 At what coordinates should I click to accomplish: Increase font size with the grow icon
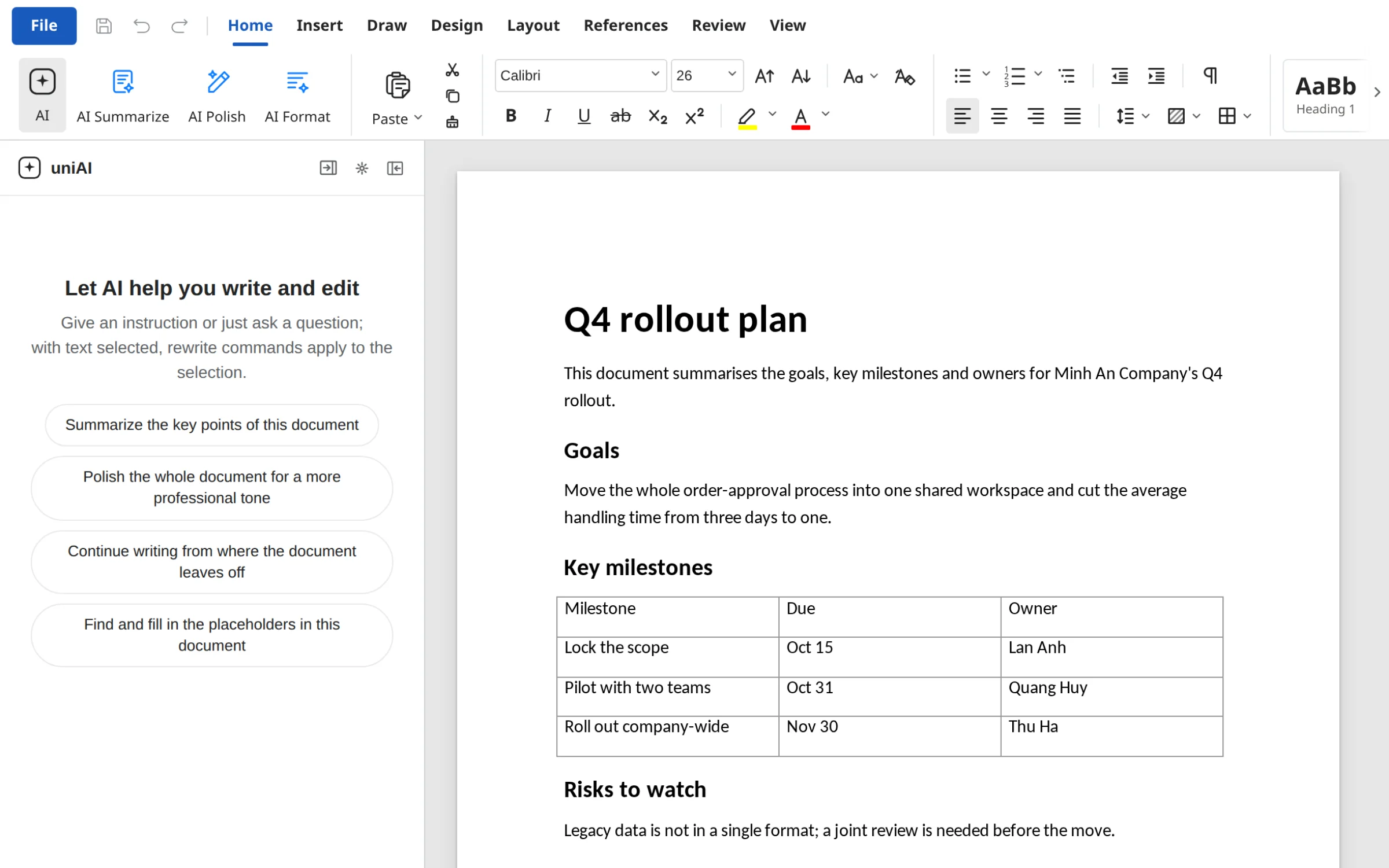(765, 76)
